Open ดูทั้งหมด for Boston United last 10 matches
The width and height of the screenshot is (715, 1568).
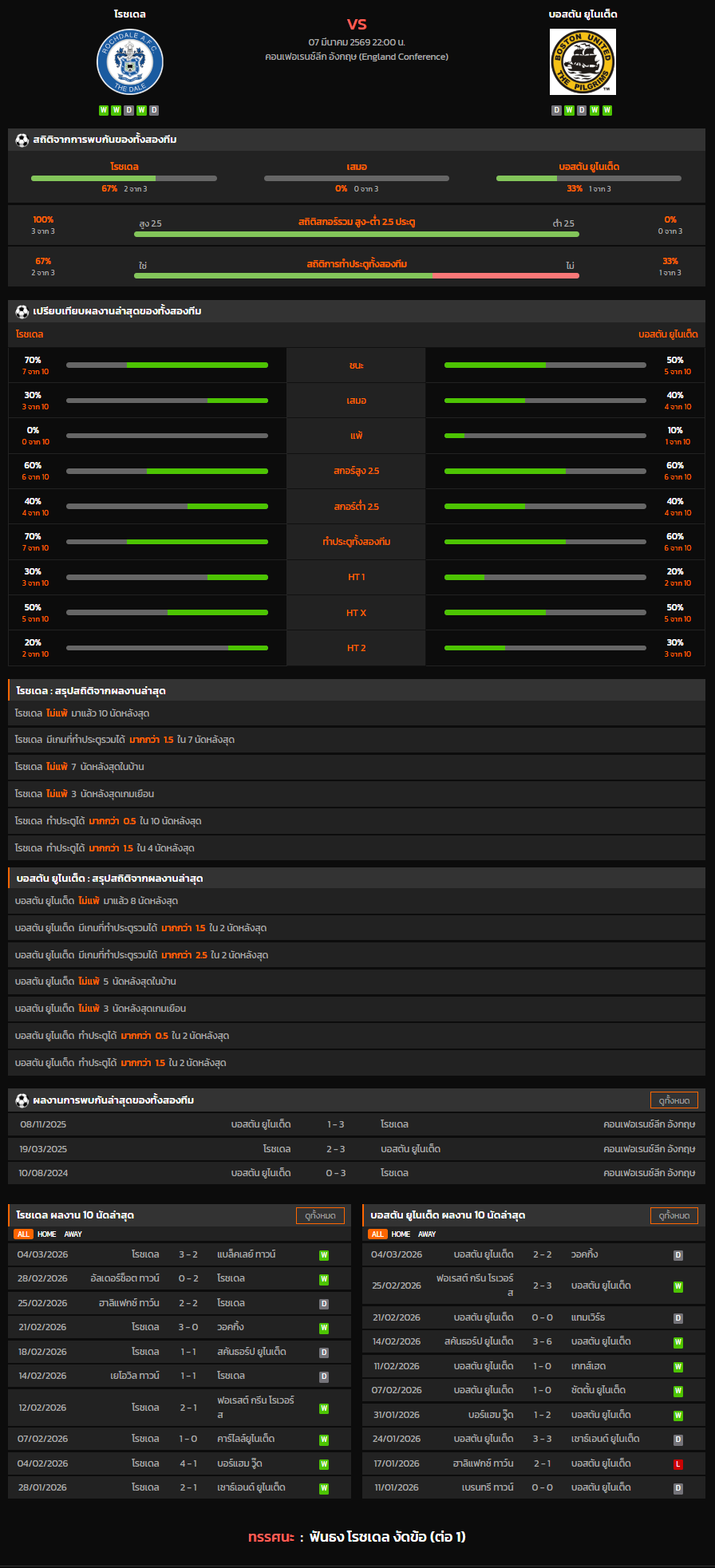pyautogui.click(x=674, y=1215)
